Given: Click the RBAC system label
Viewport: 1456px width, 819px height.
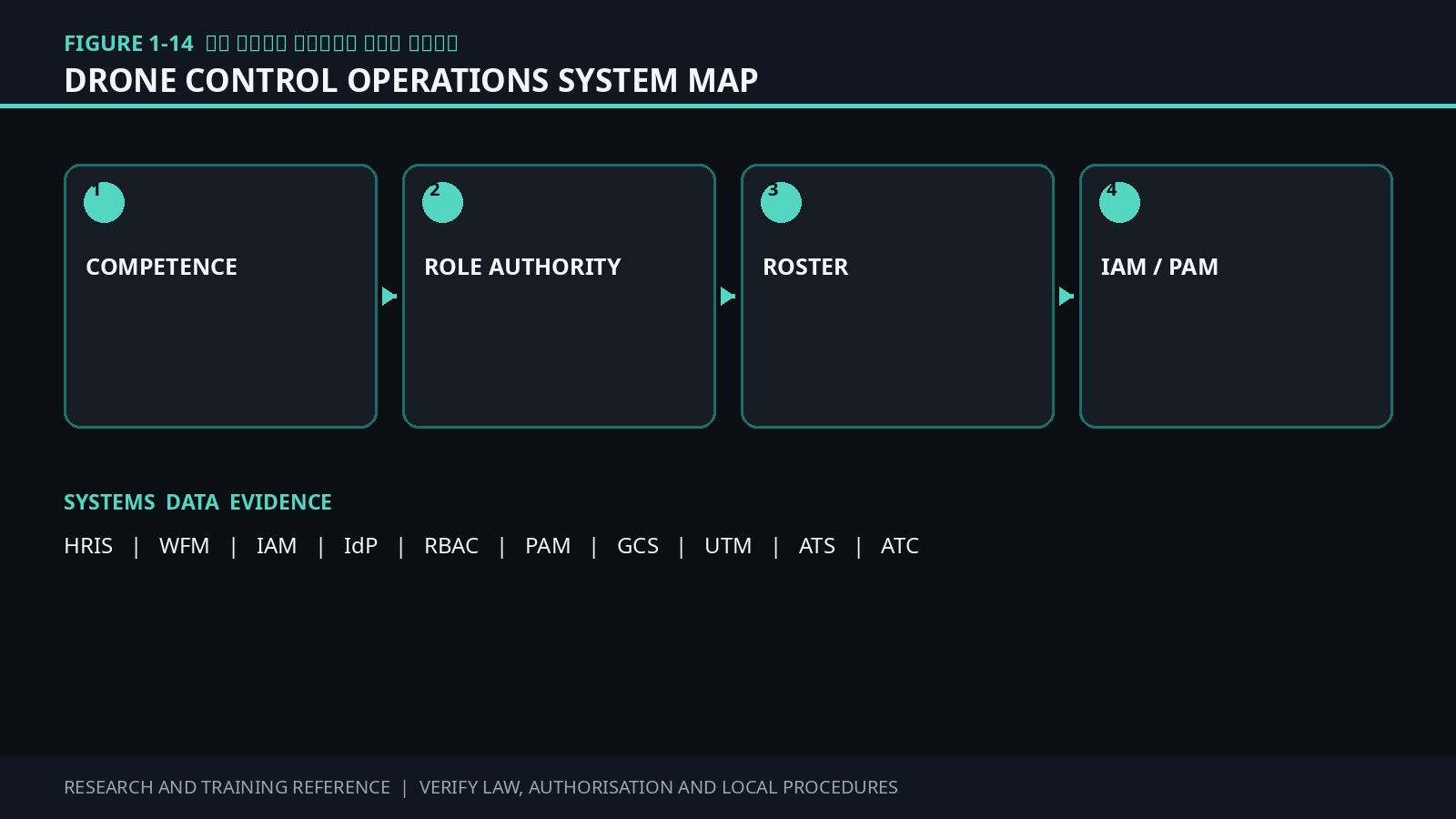Looking at the screenshot, I should tap(451, 546).
